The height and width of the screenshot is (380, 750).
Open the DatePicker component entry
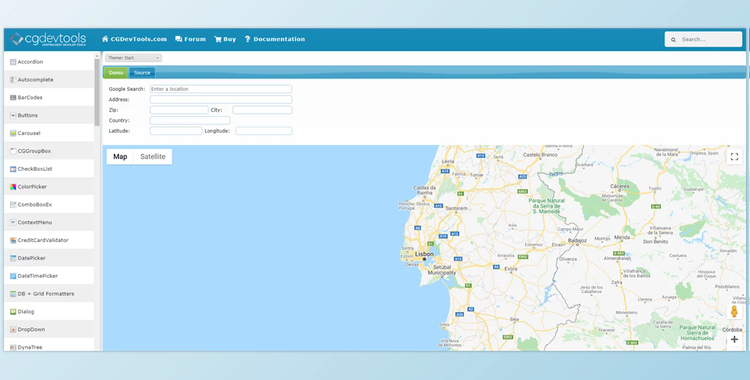click(49, 258)
